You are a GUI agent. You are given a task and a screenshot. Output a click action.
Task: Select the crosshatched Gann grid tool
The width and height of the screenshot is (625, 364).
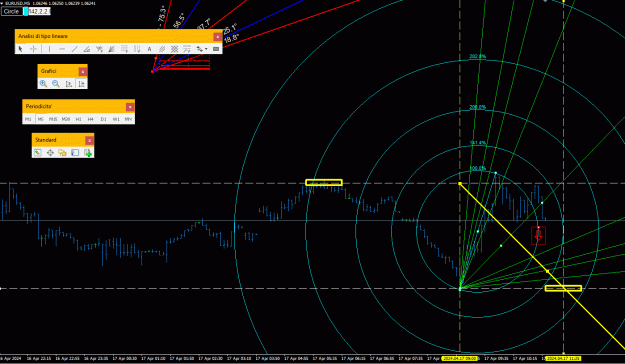point(175,49)
